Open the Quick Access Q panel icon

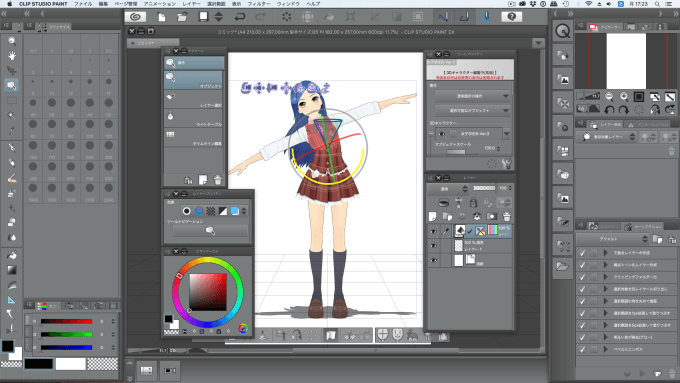[563, 31]
